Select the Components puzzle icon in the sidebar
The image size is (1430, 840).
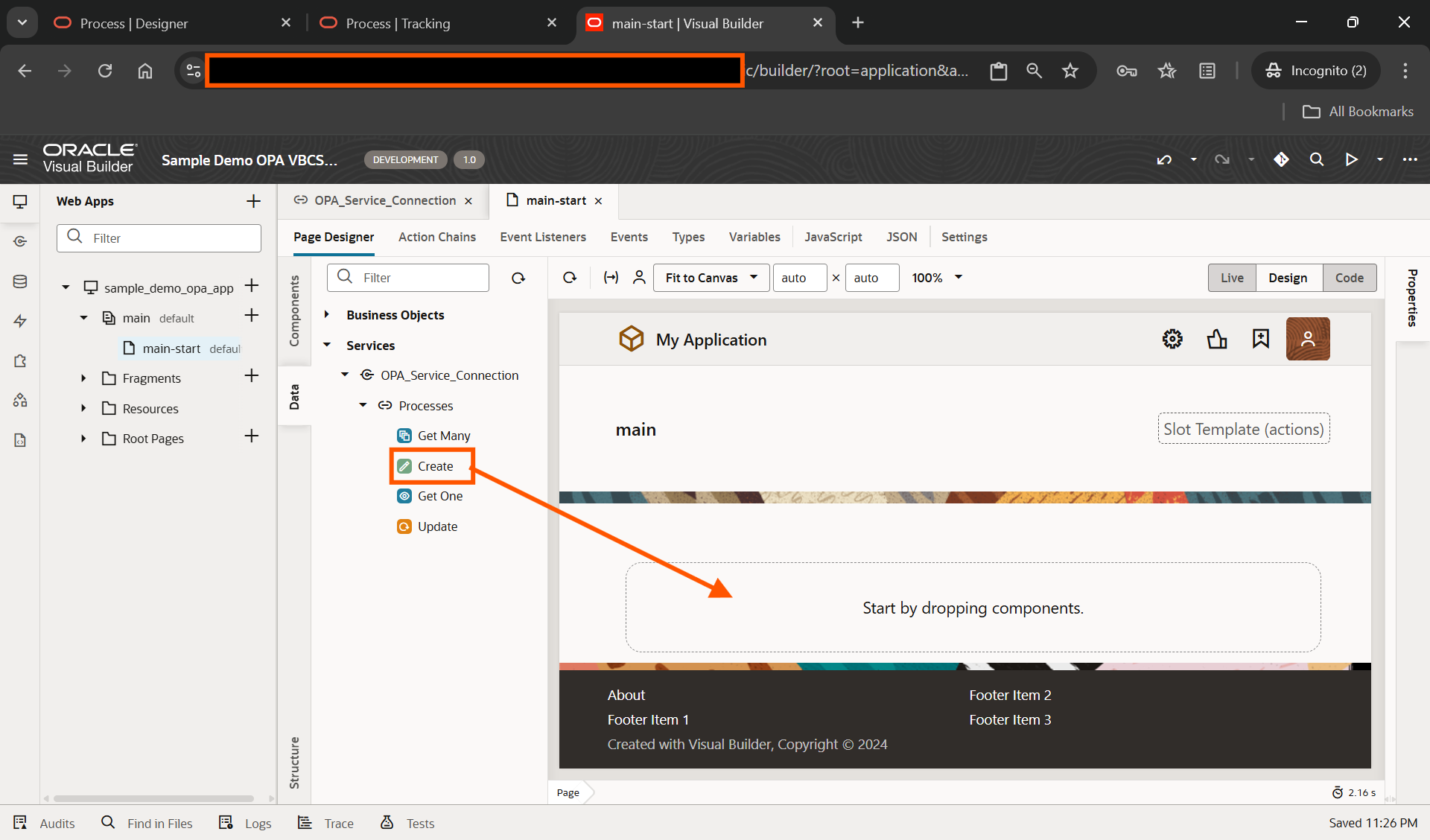(x=20, y=361)
